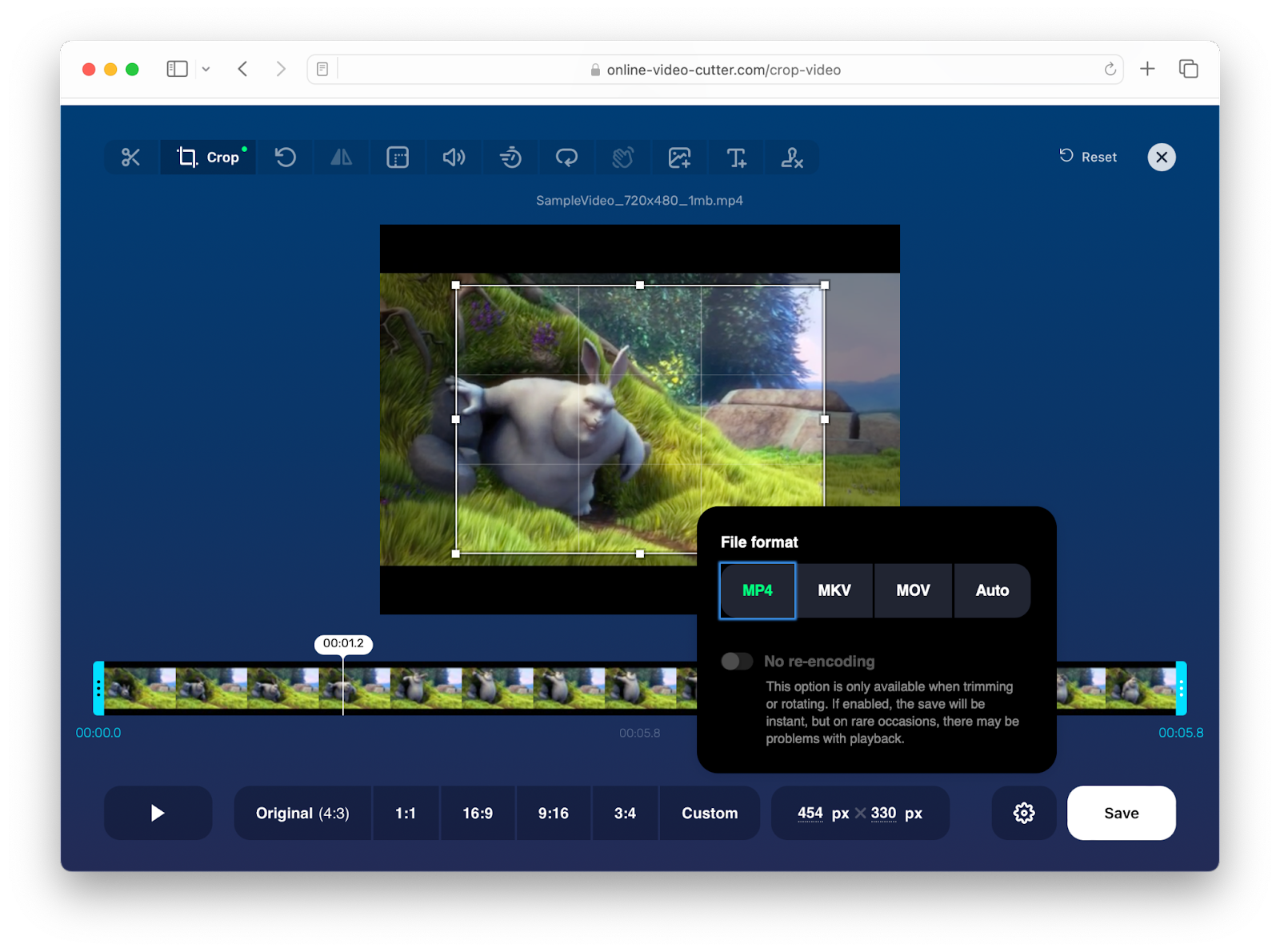Select MP4 file format
The height and width of the screenshot is (952, 1280).
(x=758, y=590)
